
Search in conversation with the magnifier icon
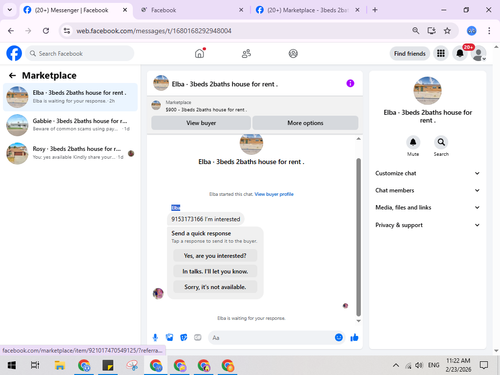[441, 142]
